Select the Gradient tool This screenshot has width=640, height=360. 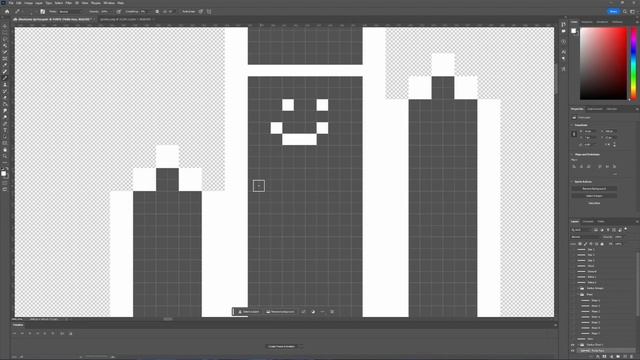click(5, 104)
